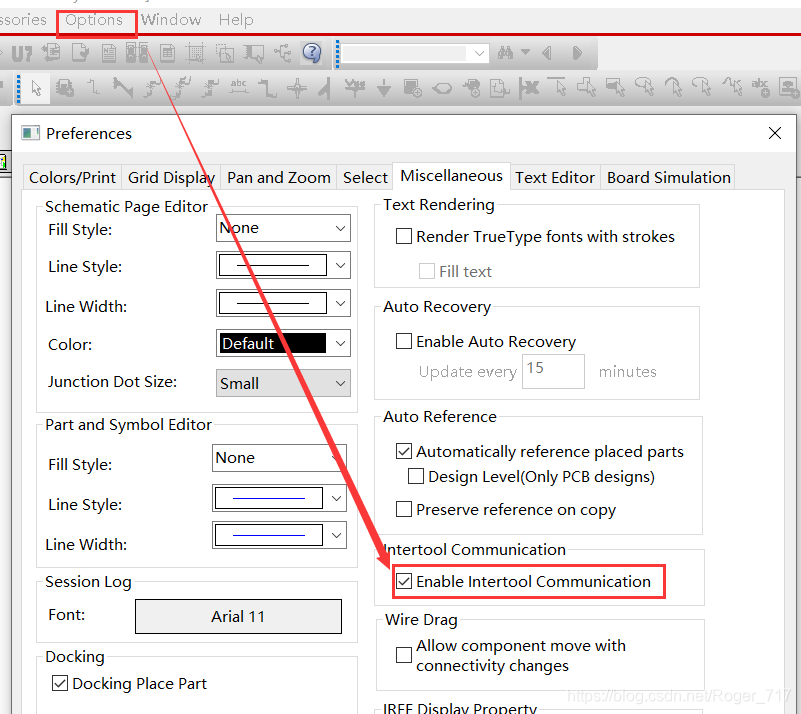
Task: Click the binoculars search icon
Action: (x=506, y=53)
